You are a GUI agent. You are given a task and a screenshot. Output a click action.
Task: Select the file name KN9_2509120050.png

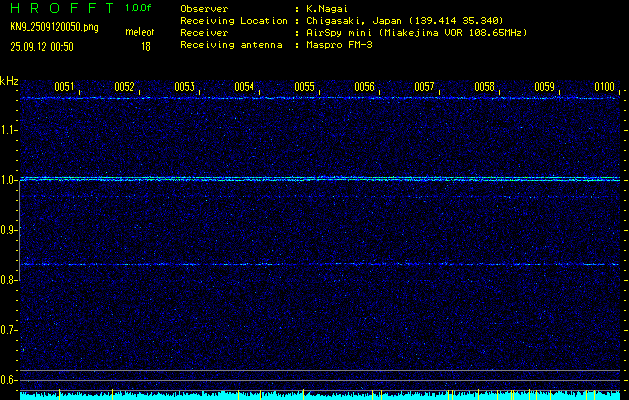[54, 27]
